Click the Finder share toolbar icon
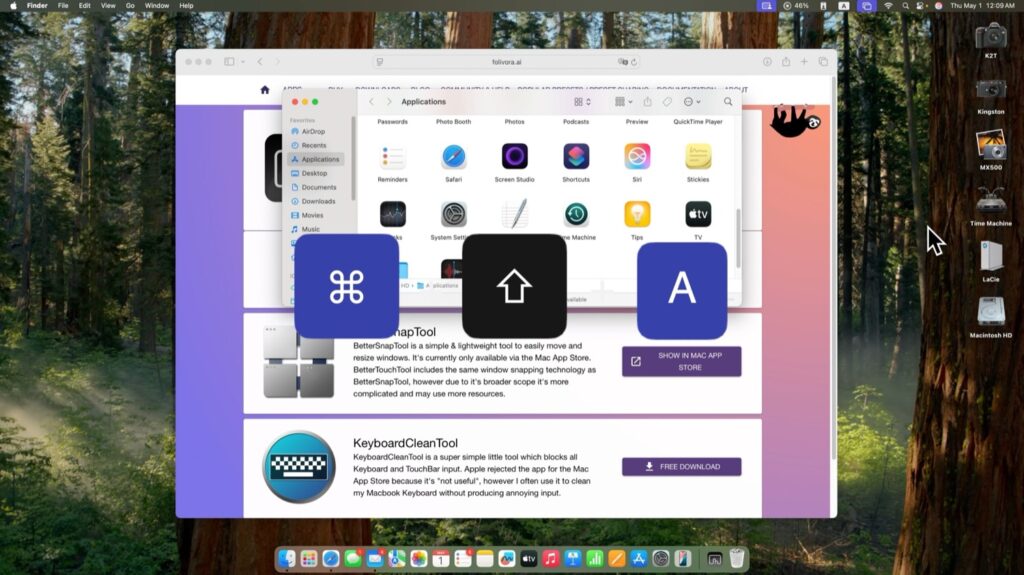Screen dimensions: 1024x575 tap(647, 102)
